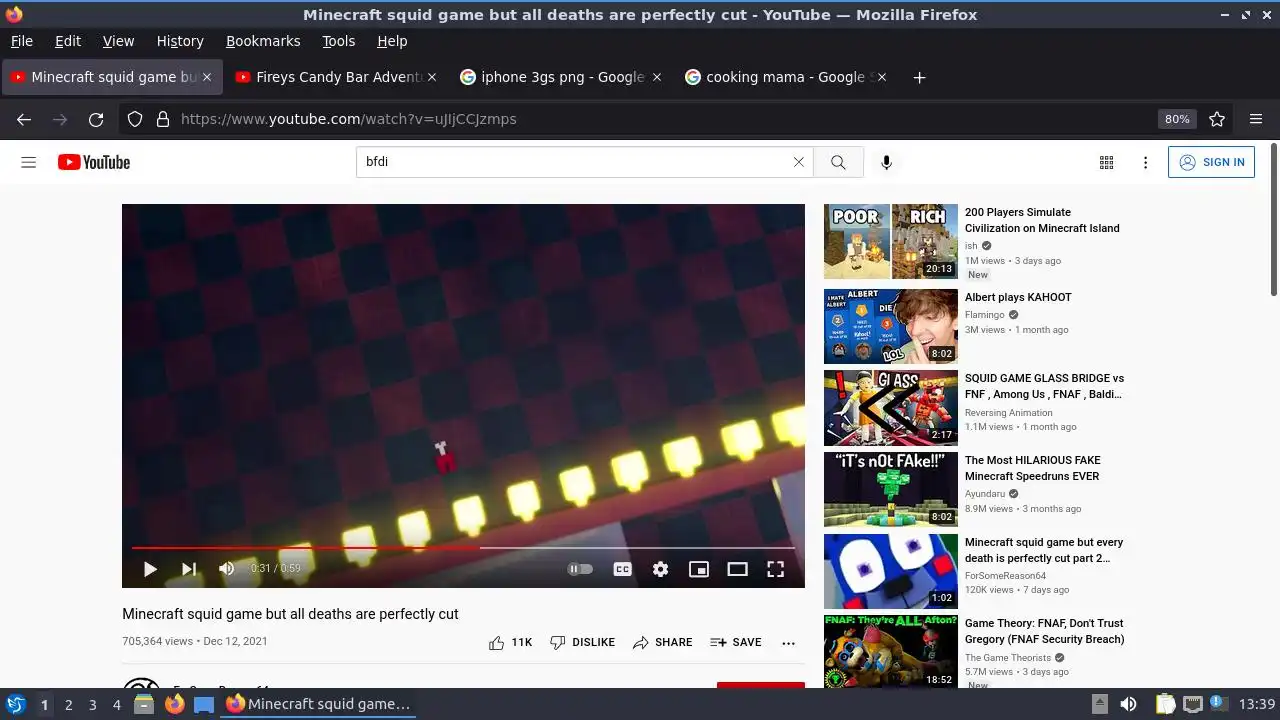Open the YouTube apps grid

coord(1106,162)
